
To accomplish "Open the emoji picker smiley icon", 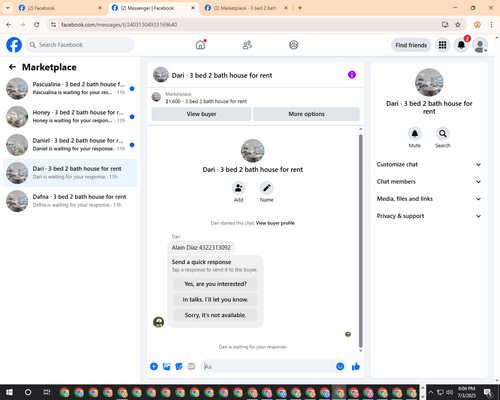I will [x=340, y=367].
